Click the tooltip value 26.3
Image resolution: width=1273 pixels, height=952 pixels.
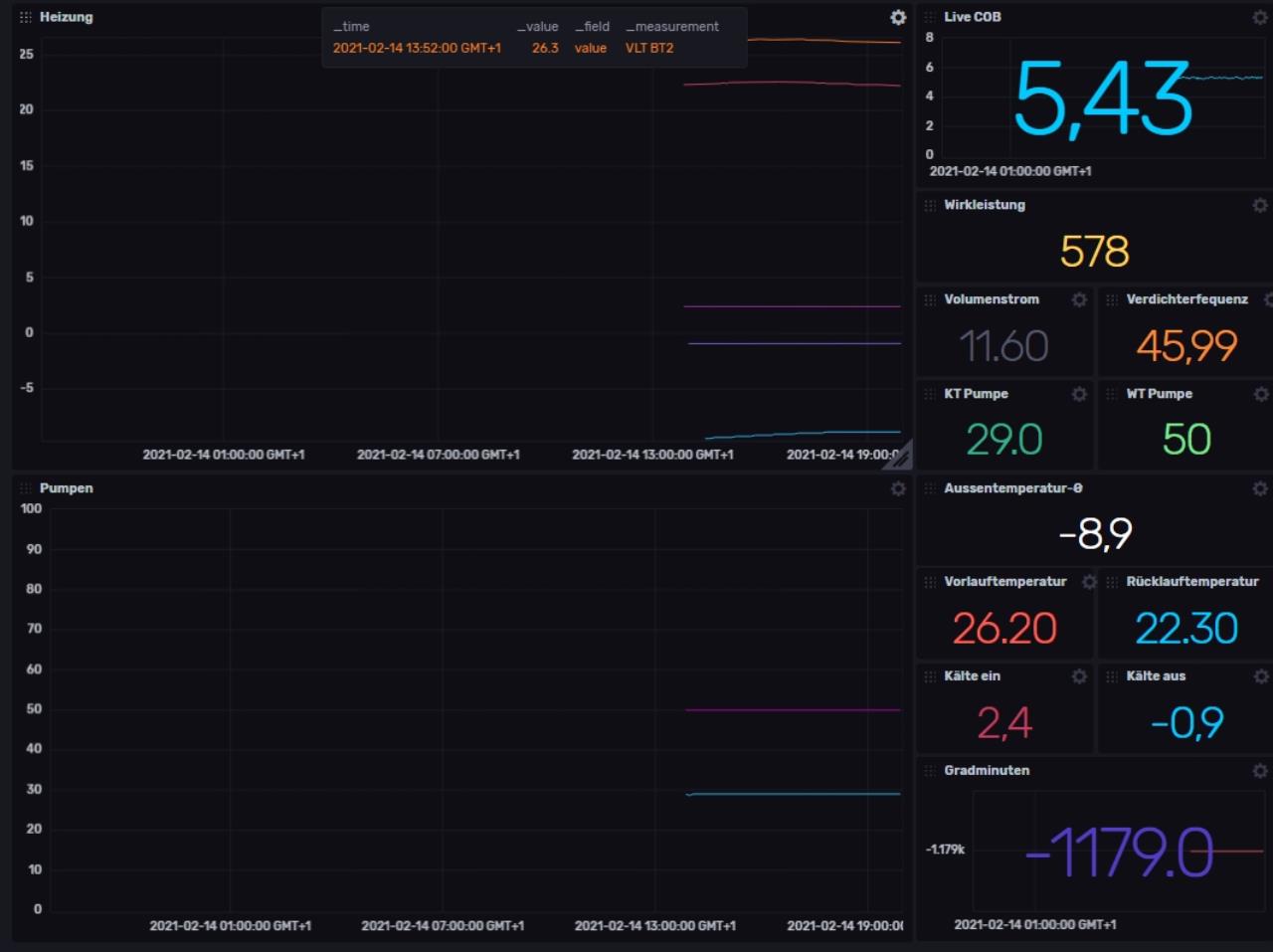point(545,48)
